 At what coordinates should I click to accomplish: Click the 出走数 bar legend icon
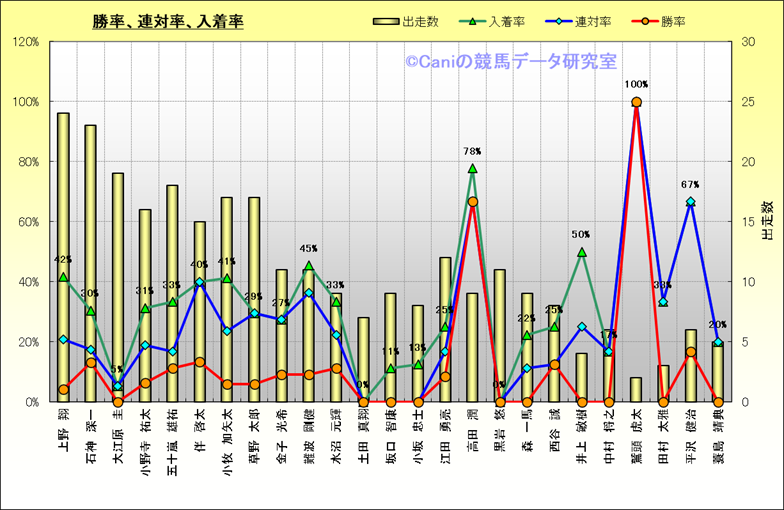click(x=386, y=21)
